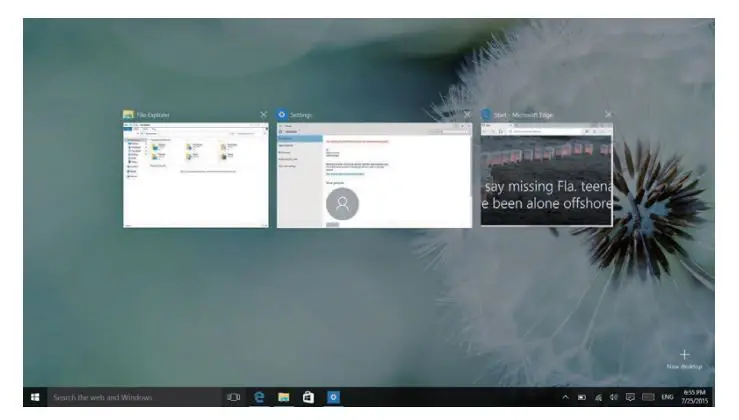
Task: Show hidden system tray icons
Action: pyautogui.click(x=565, y=397)
